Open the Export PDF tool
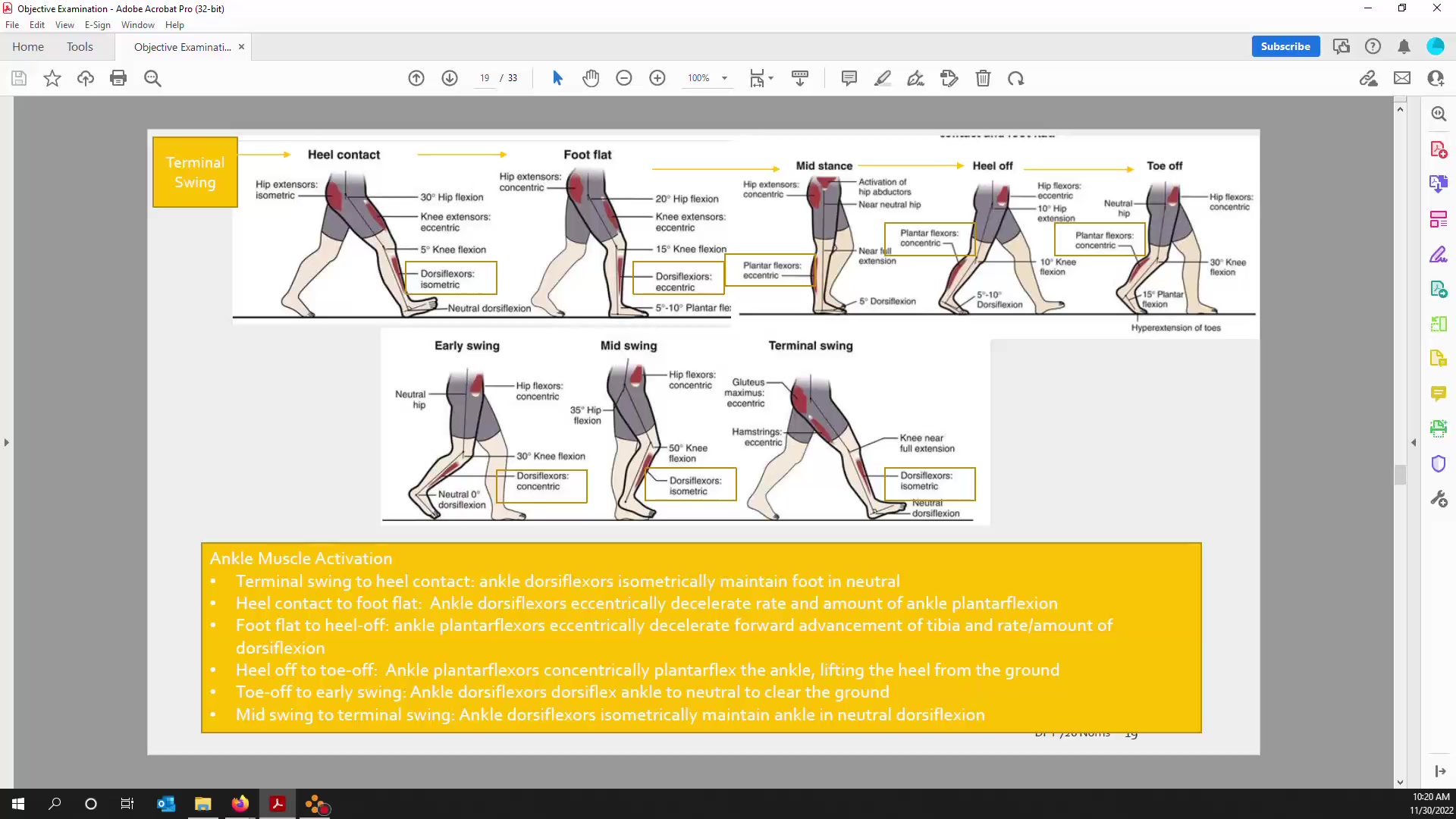The image size is (1456, 819). coord(1439,184)
